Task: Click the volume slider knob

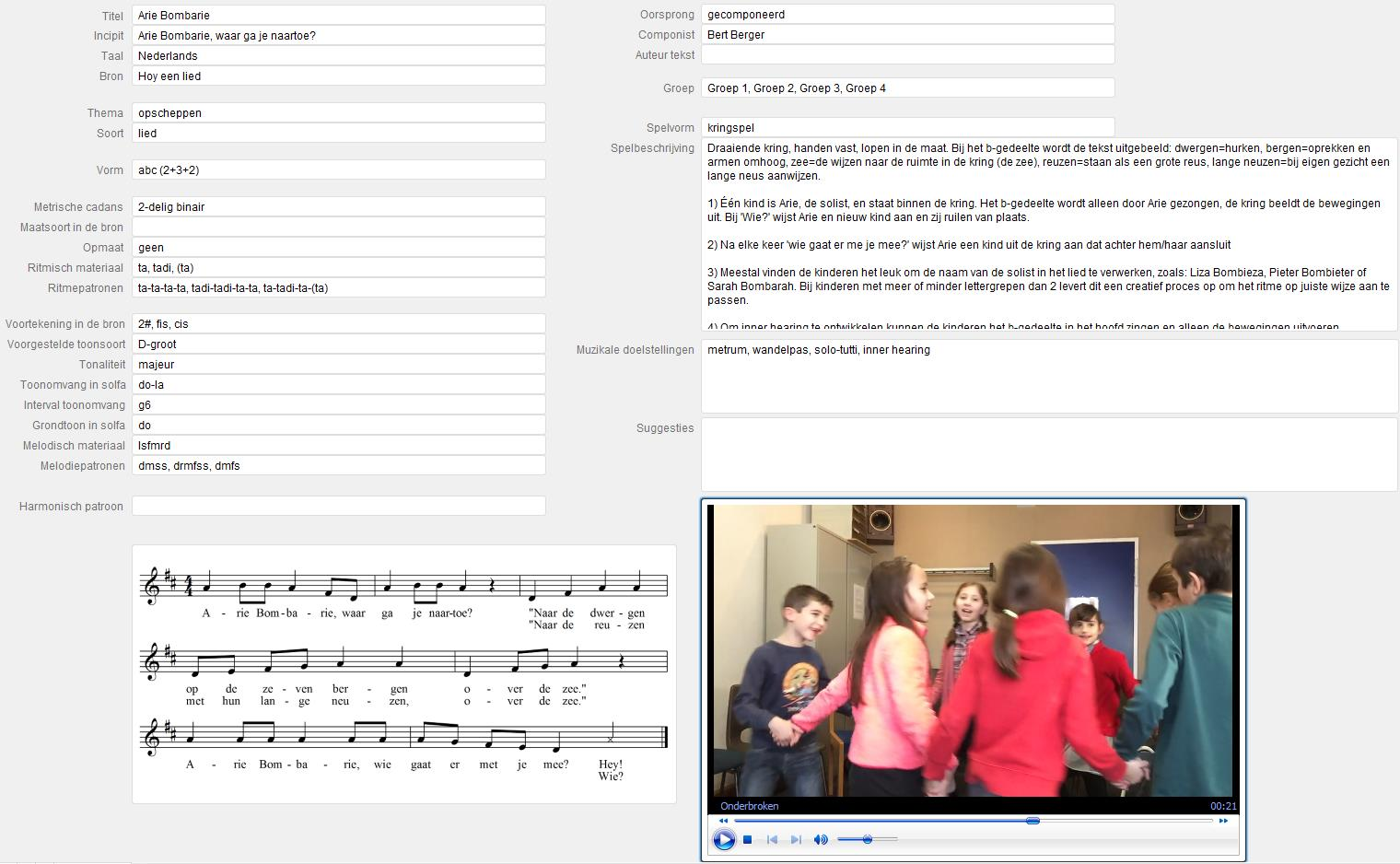Action: (x=868, y=839)
